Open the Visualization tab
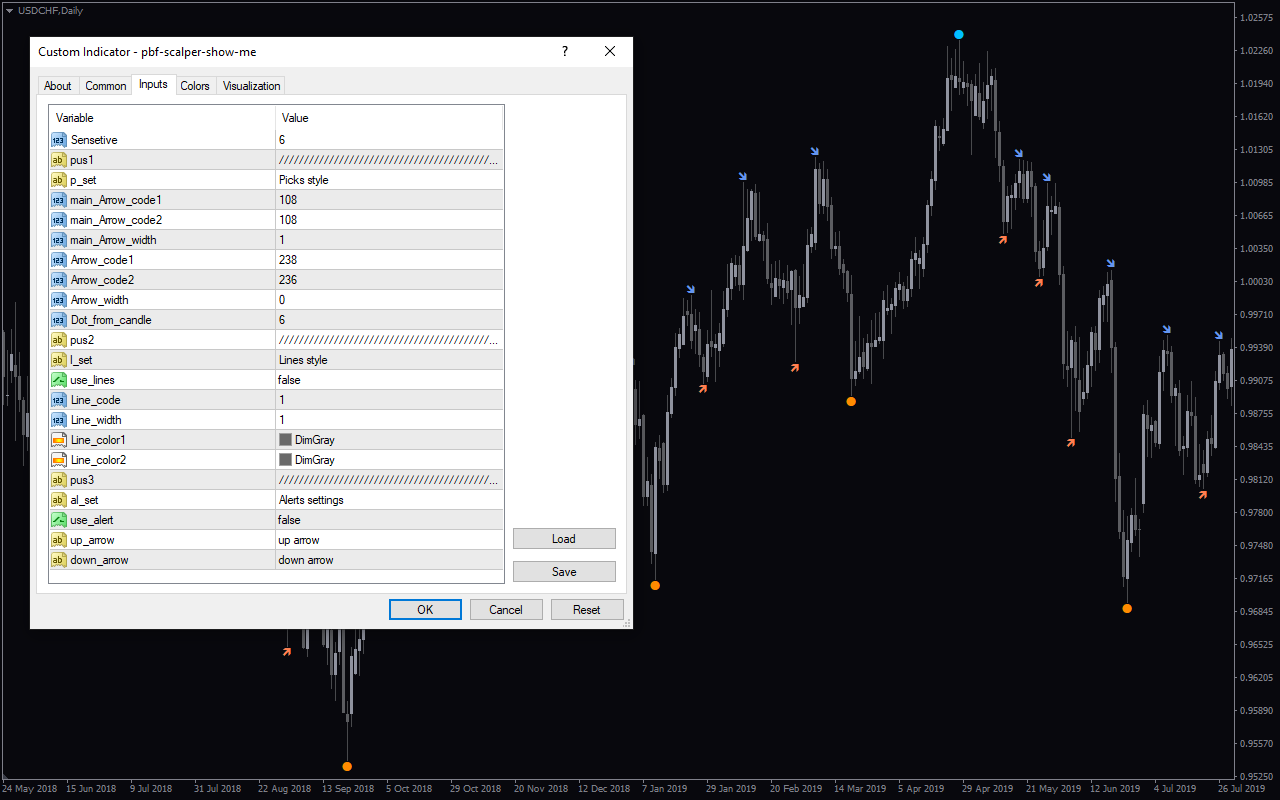Viewport: 1280px width, 800px height. (x=252, y=86)
